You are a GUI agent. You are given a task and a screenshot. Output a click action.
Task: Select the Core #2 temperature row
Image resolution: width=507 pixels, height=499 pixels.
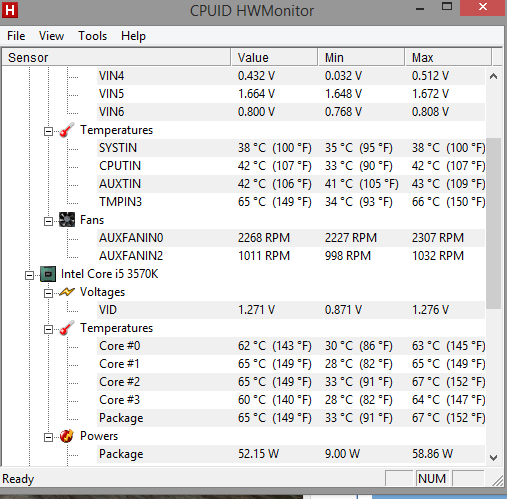pyautogui.click(x=291, y=382)
